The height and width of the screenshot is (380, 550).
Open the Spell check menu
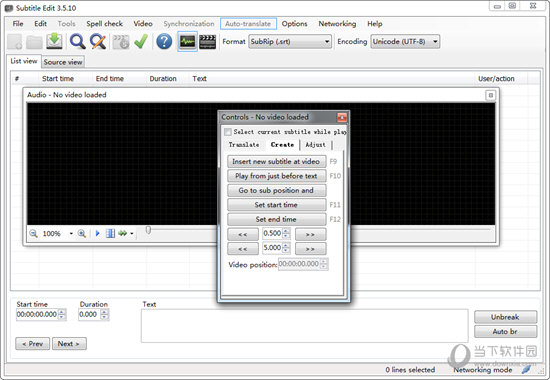(x=105, y=24)
